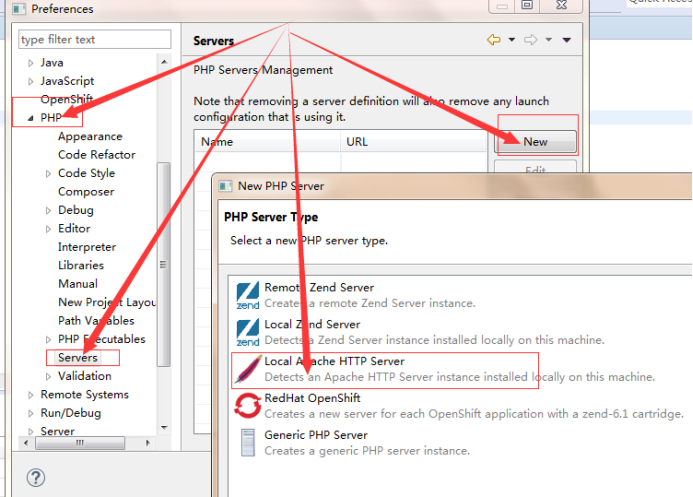The height and width of the screenshot is (497, 693).
Task: Open the back history dropdown arrow
Action: click(511, 40)
